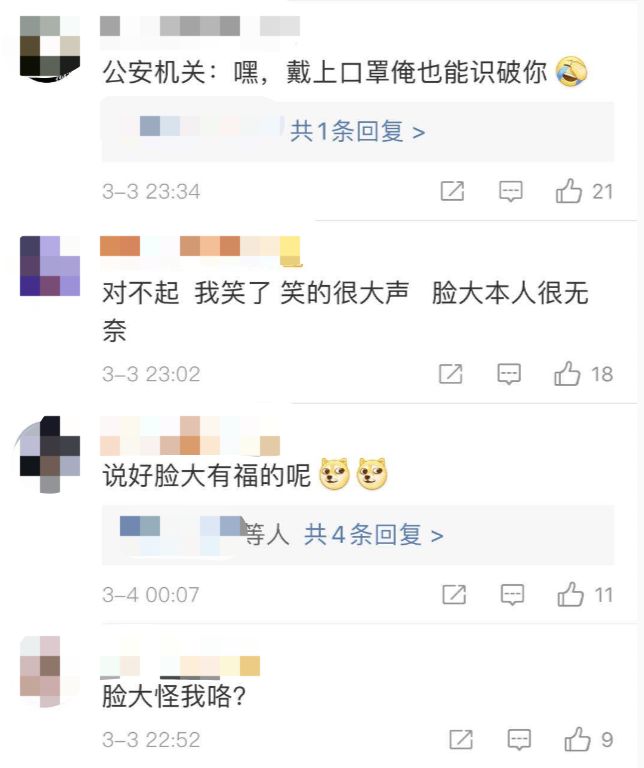Open first commenter's profile avatar
This screenshot has height=768, width=644.
50,48
